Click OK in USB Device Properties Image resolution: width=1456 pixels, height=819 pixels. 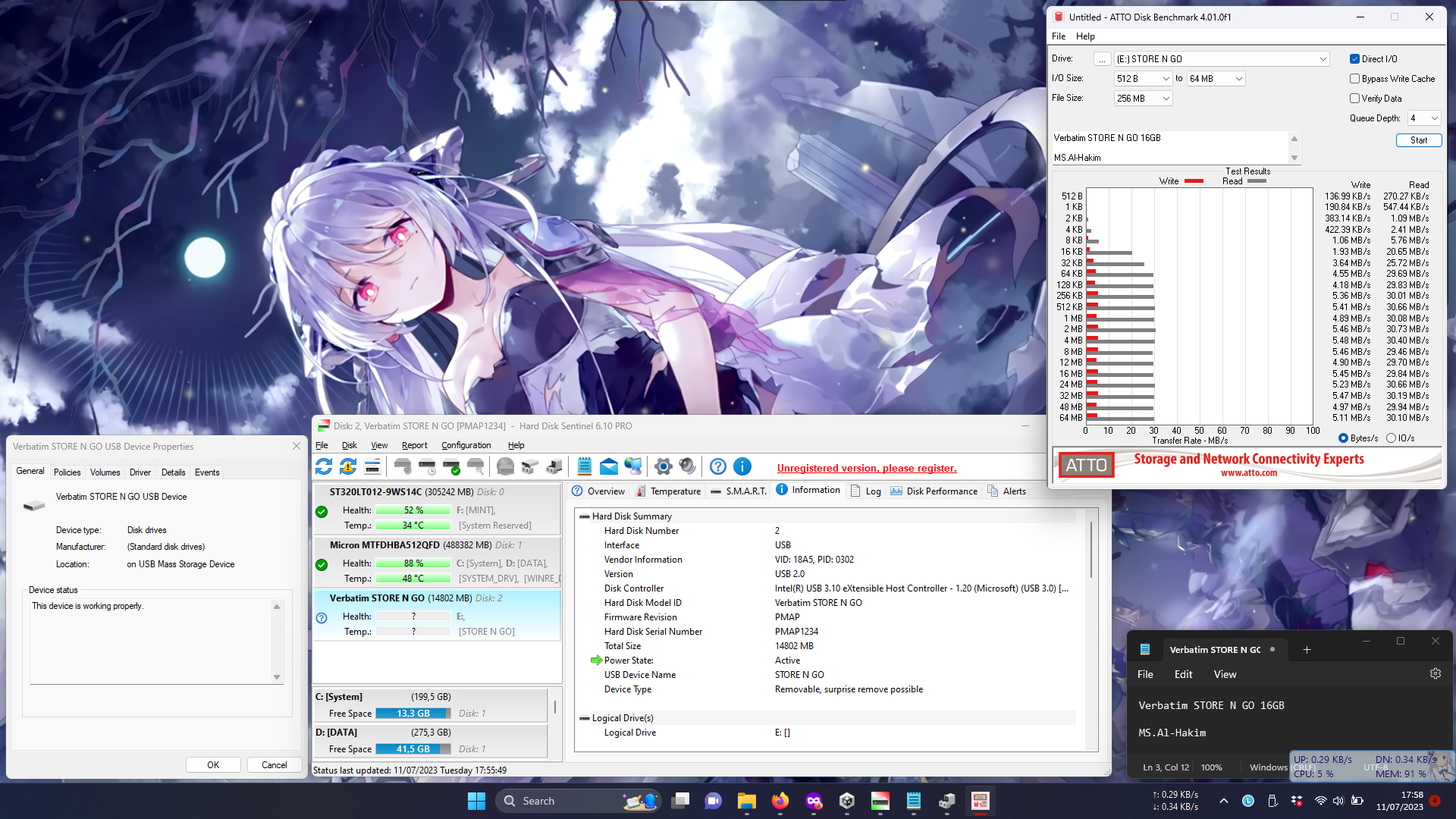coord(213,764)
